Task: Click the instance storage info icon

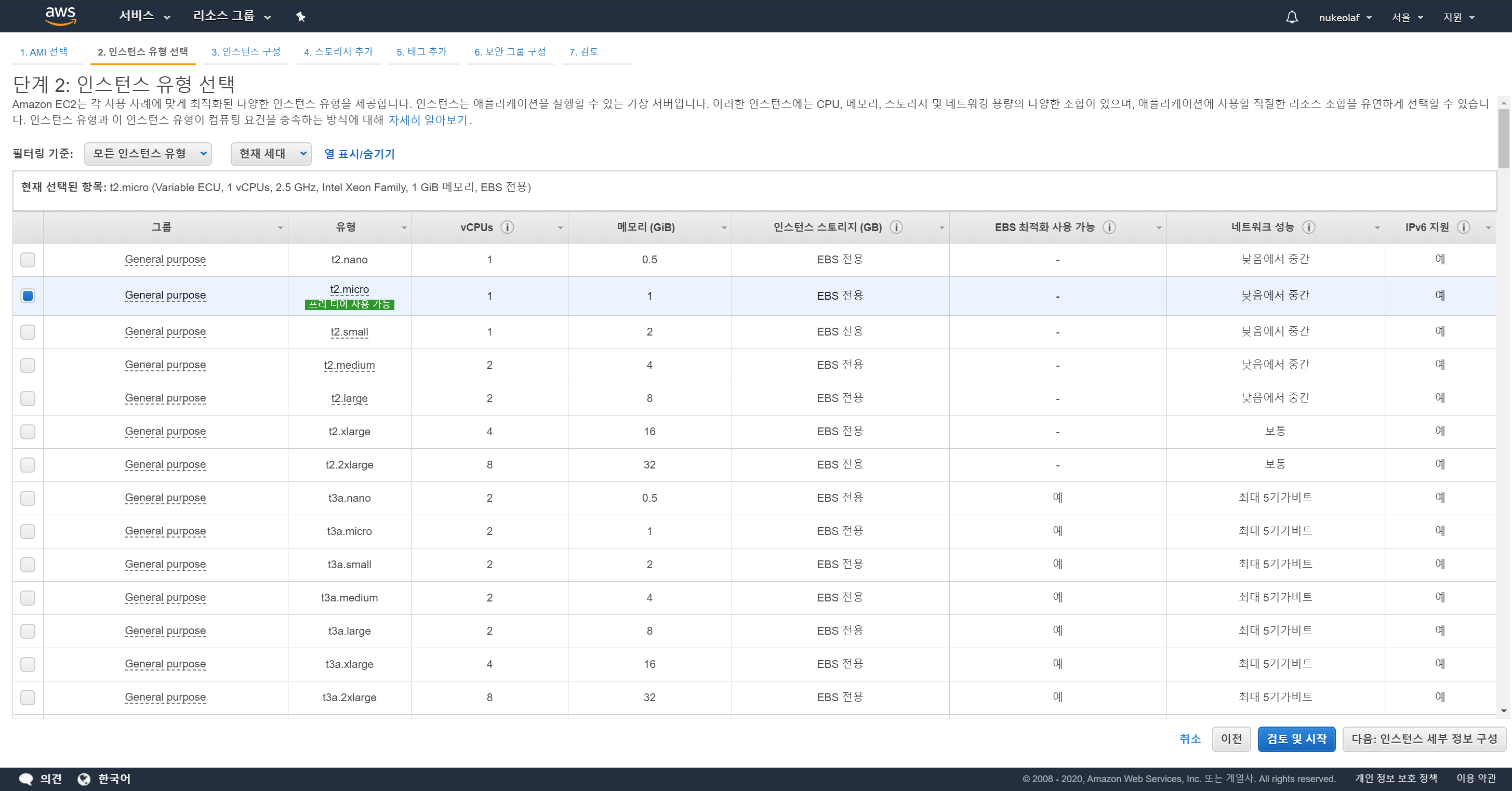Action: (896, 227)
